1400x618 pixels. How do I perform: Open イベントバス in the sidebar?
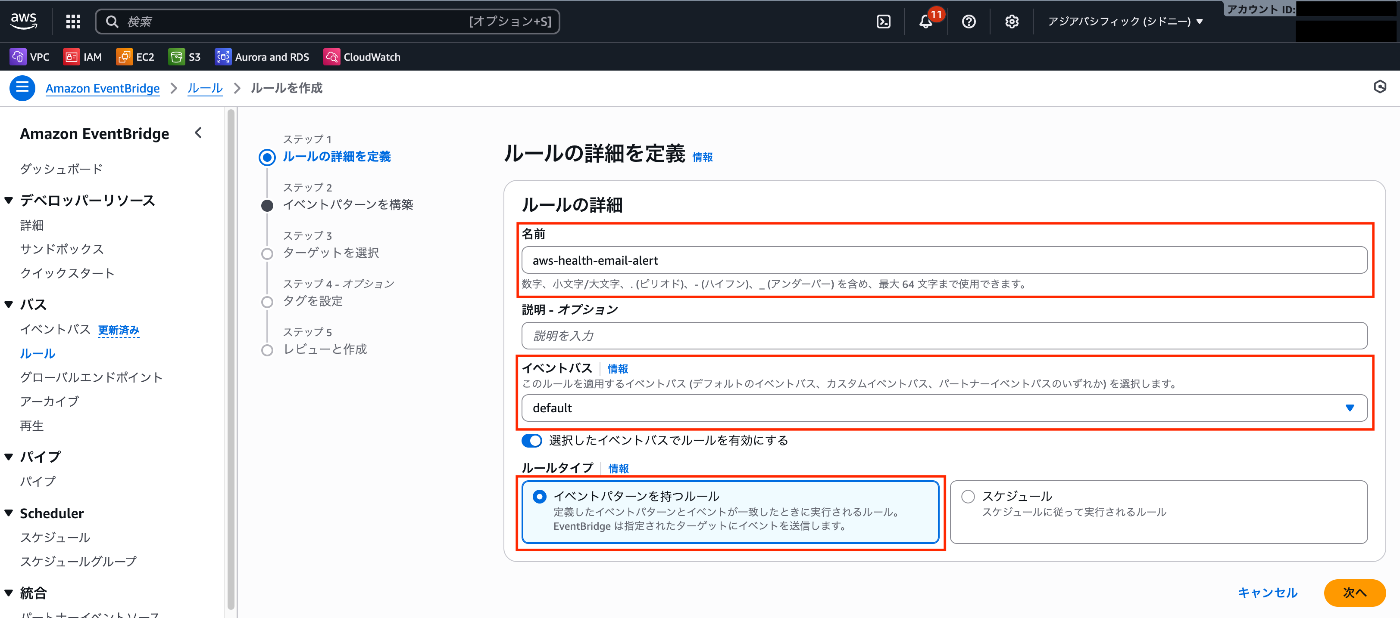point(55,329)
